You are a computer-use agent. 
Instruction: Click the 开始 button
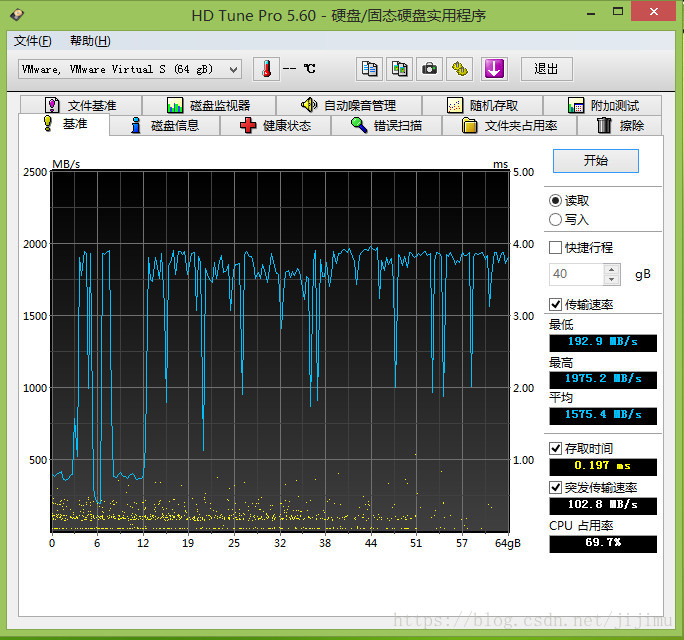tap(596, 161)
